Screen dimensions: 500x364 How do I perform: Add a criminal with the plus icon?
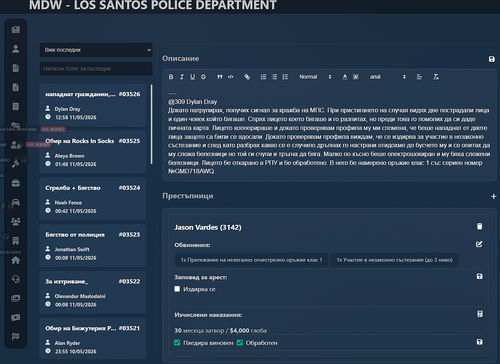(493, 197)
